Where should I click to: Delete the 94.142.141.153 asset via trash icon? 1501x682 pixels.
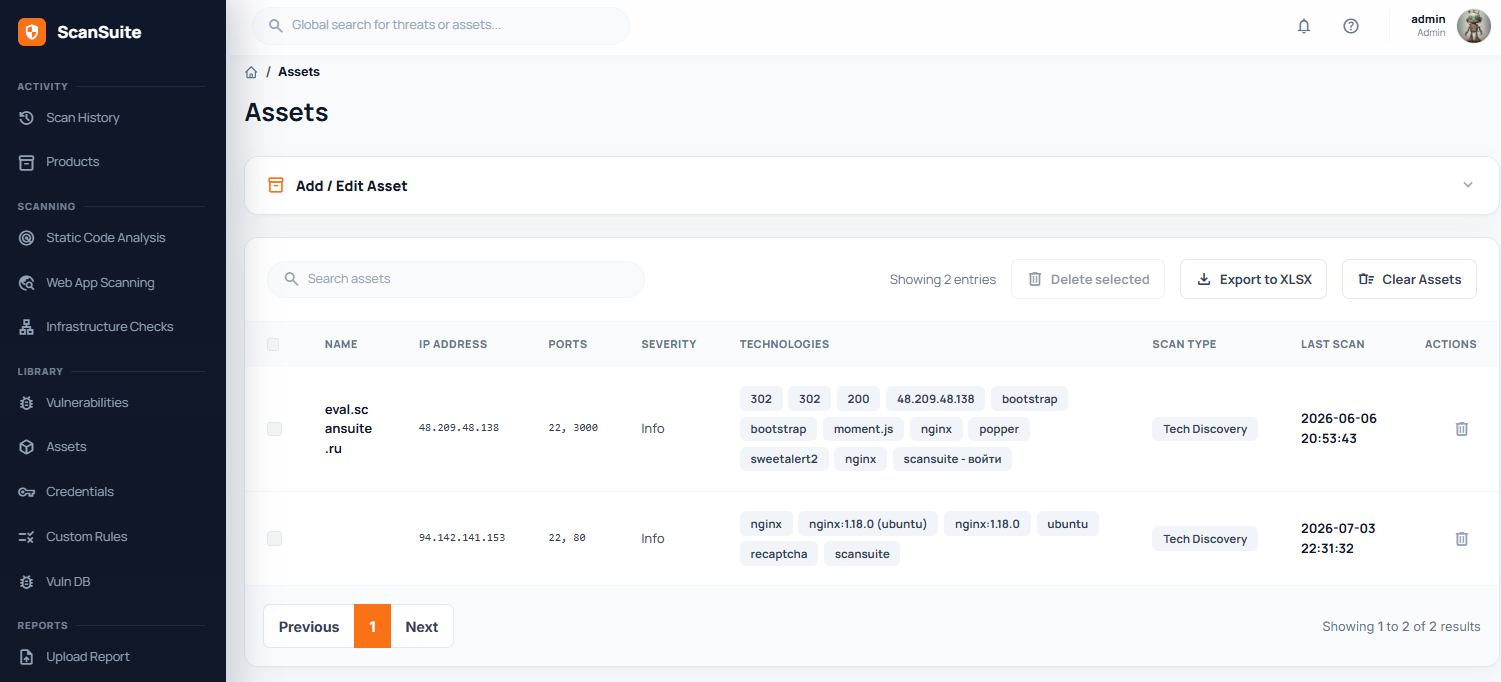point(1461,539)
